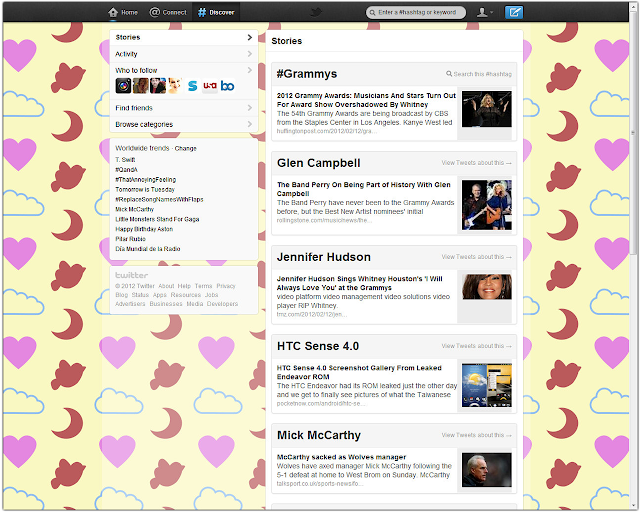Click Change next to Worldwide trends
This screenshot has height=512, width=640.
[x=186, y=148]
